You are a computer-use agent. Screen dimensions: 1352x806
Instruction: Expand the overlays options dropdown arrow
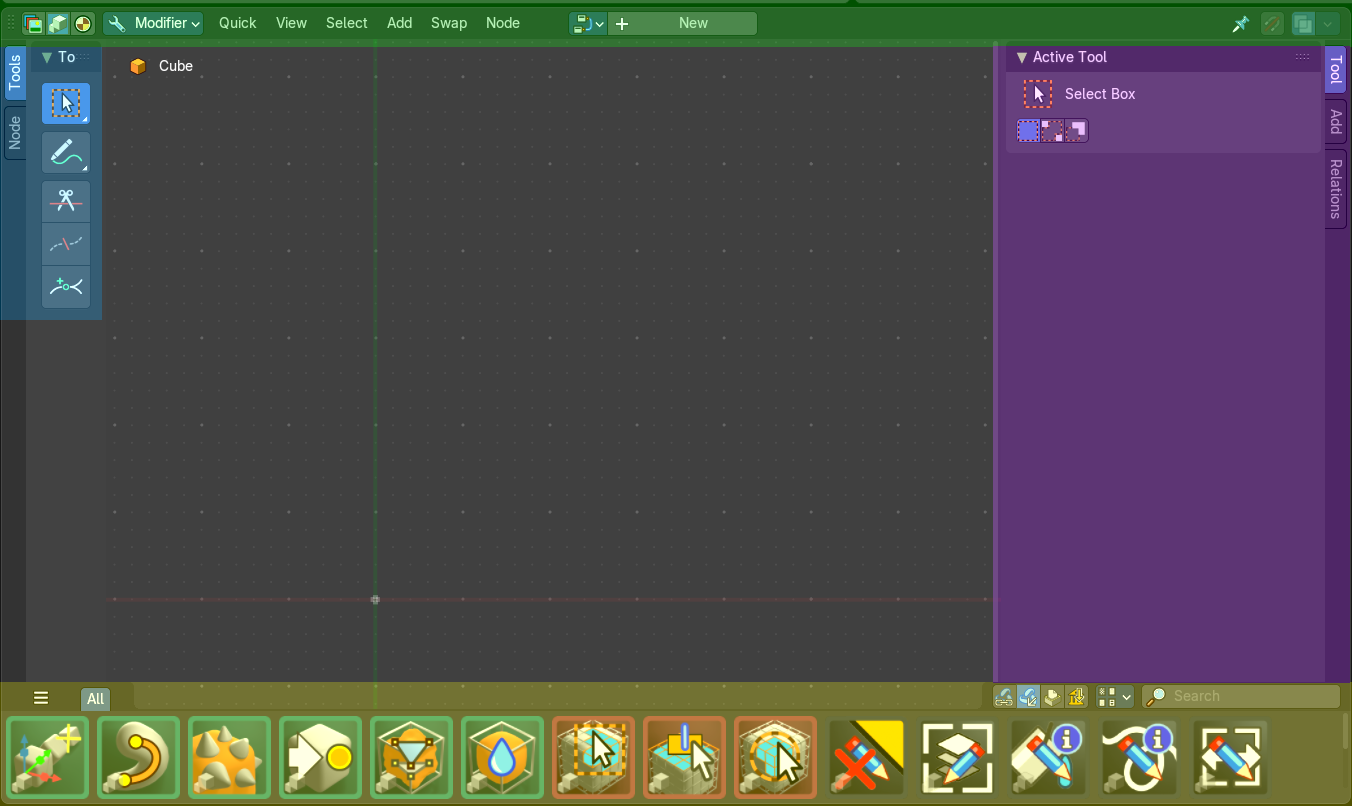[x=1328, y=24]
